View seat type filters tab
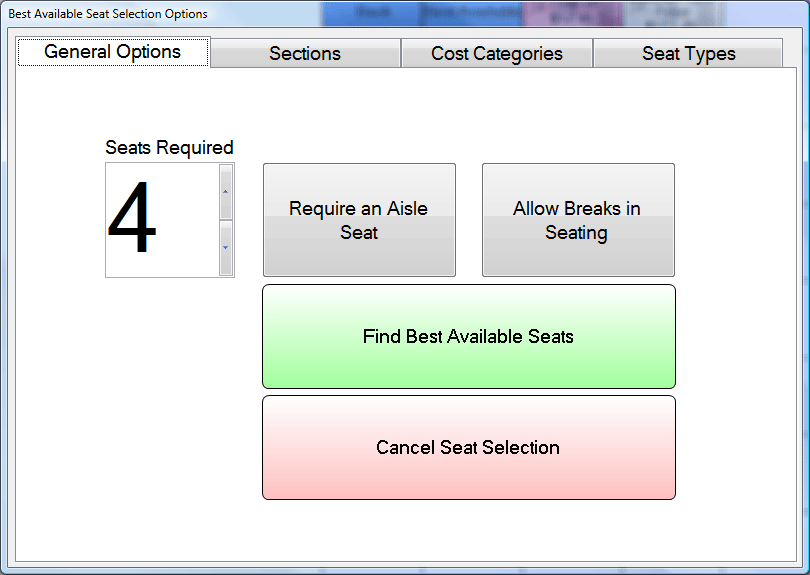Viewport: 810px width, 575px height. (x=688, y=54)
